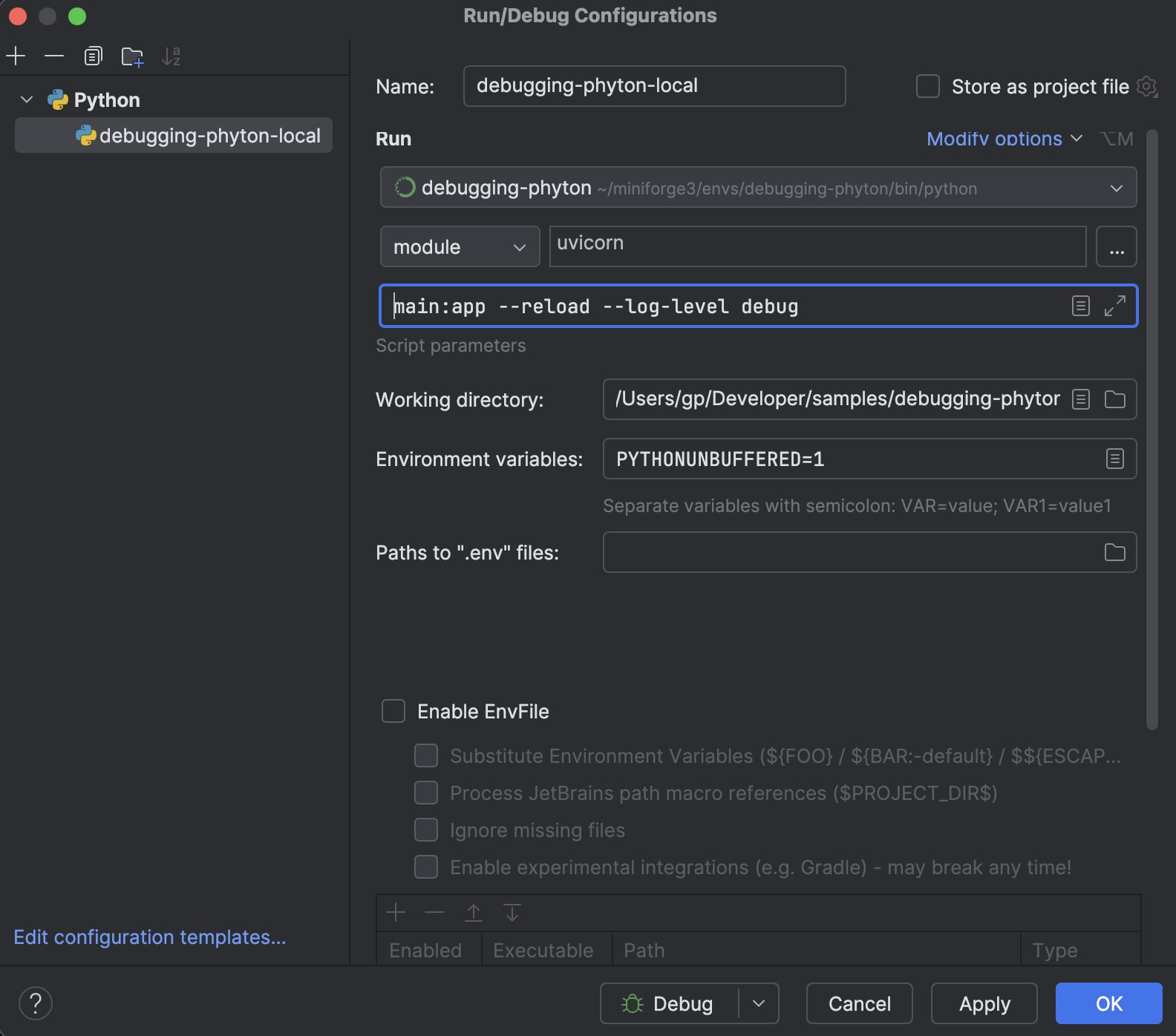
Task: Open the module type dropdown
Action: pyautogui.click(x=460, y=246)
